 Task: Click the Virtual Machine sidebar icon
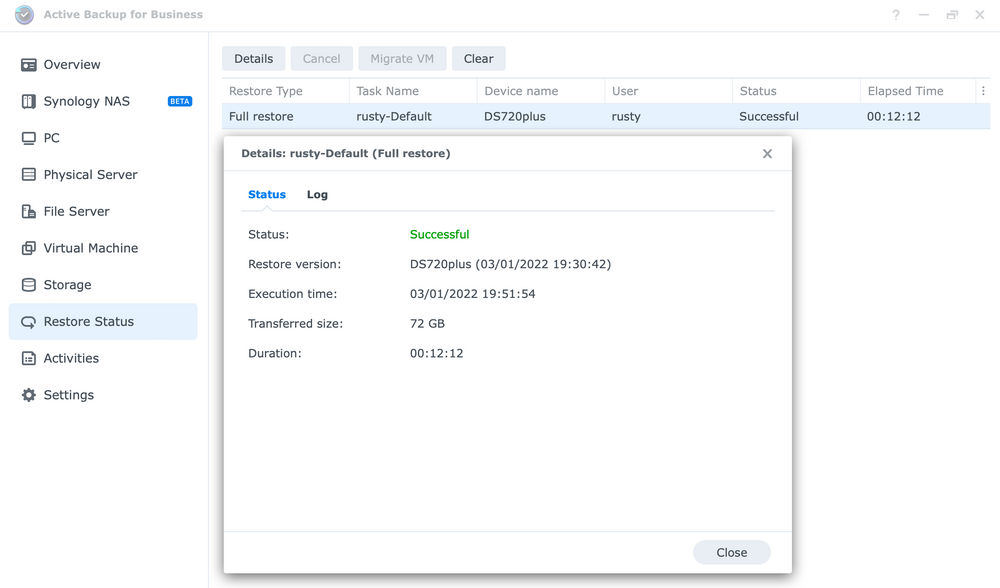29,248
